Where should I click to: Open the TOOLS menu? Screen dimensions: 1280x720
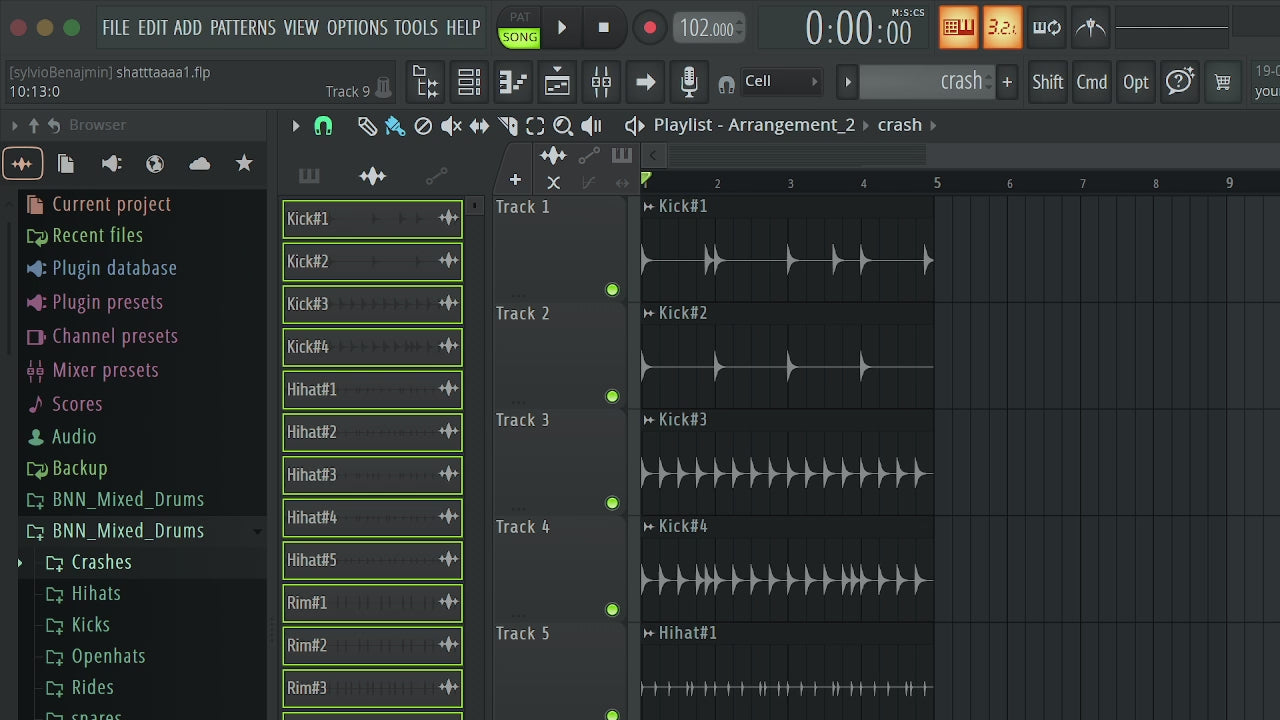416,28
